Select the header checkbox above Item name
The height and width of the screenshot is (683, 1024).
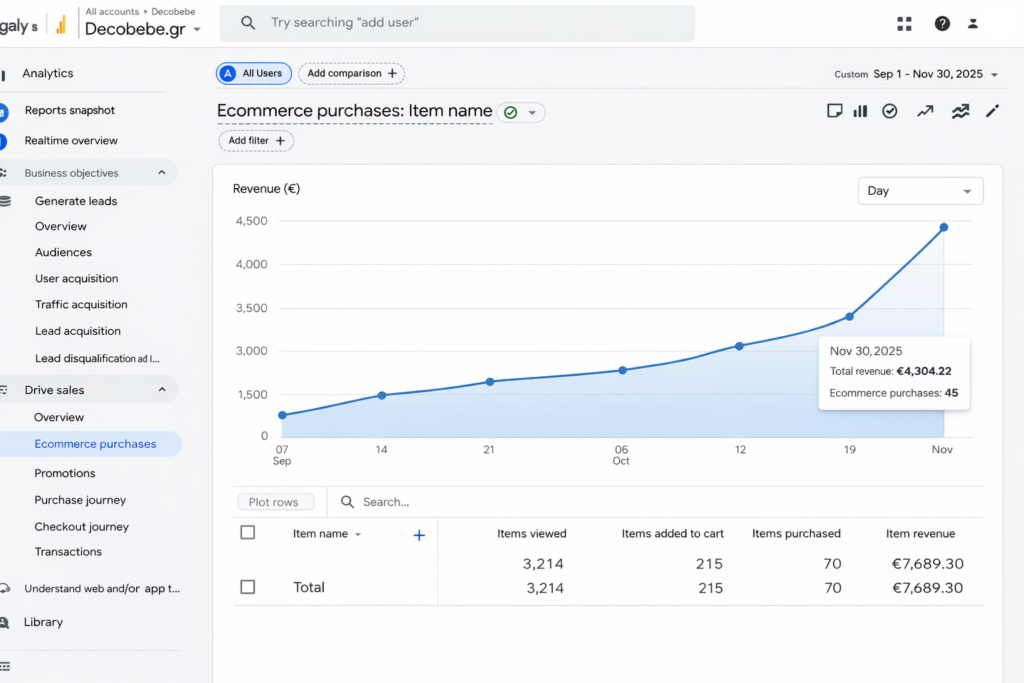pyautogui.click(x=247, y=532)
